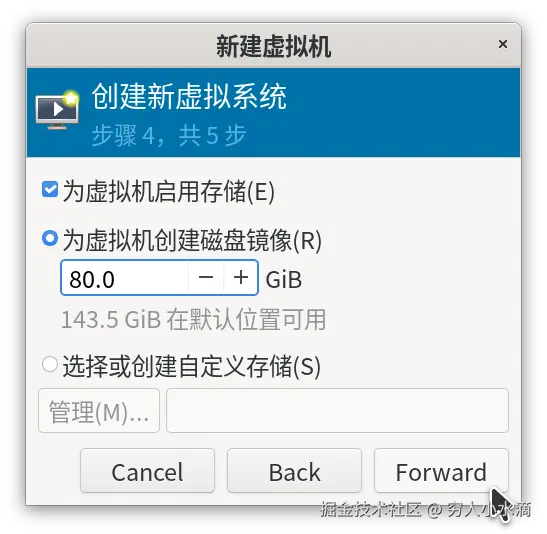This screenshot has height=534, width=547.
Task: Close the 新建虚拟机 dialog with the X
Action: (x=503, y=44)
